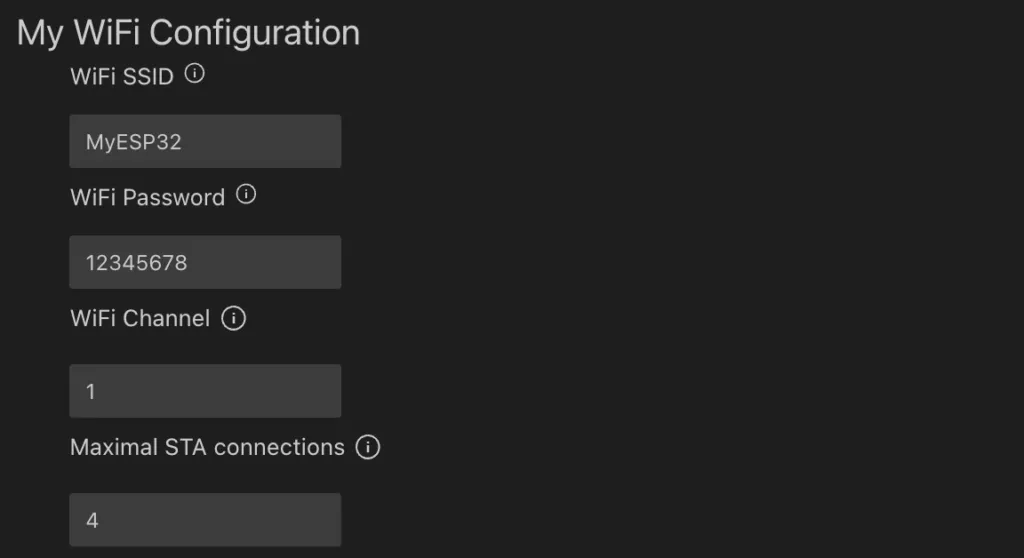
Task: Click the blank right side of channel field
Action: 260,391
